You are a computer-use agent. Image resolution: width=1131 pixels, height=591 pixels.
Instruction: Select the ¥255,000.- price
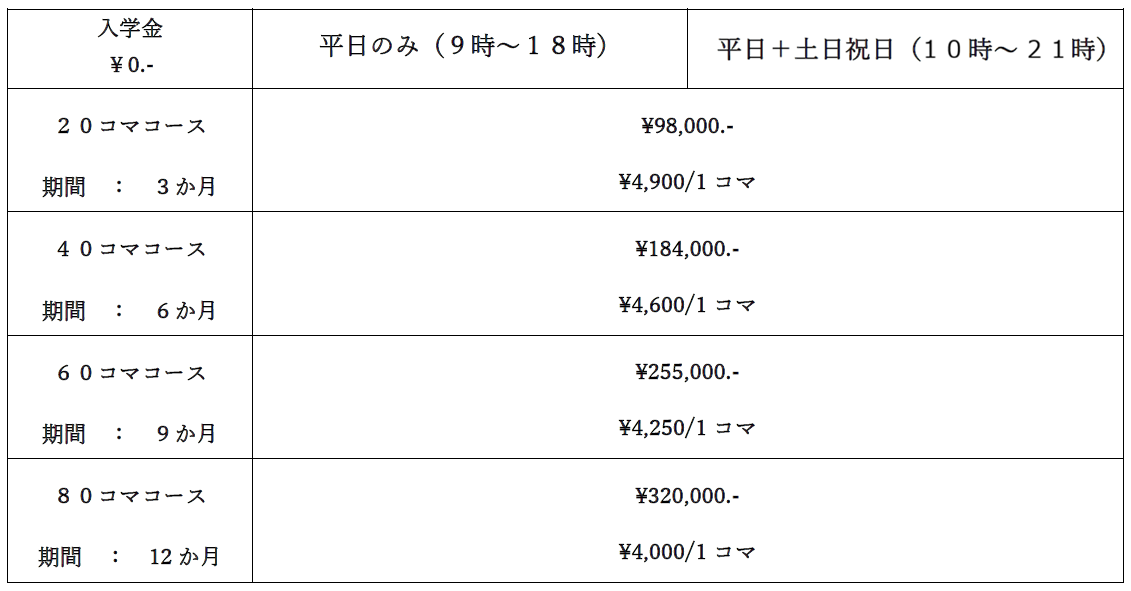[687, 373]
